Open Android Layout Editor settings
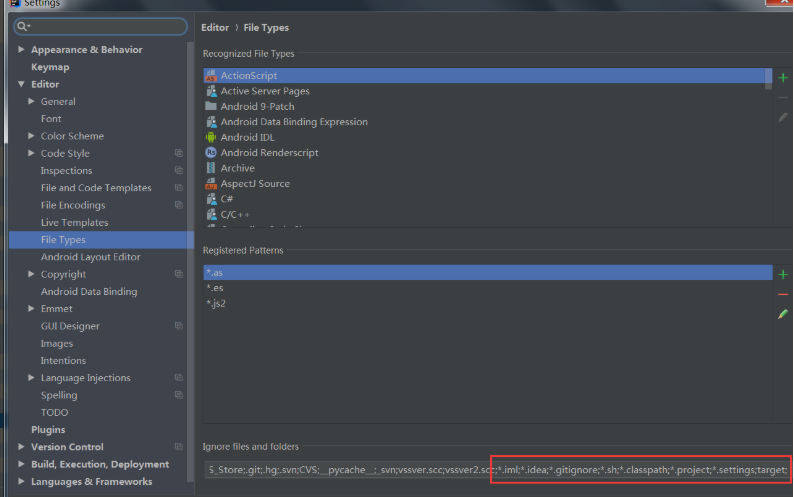Screen dimensions: 794x497 pos(91,257)
